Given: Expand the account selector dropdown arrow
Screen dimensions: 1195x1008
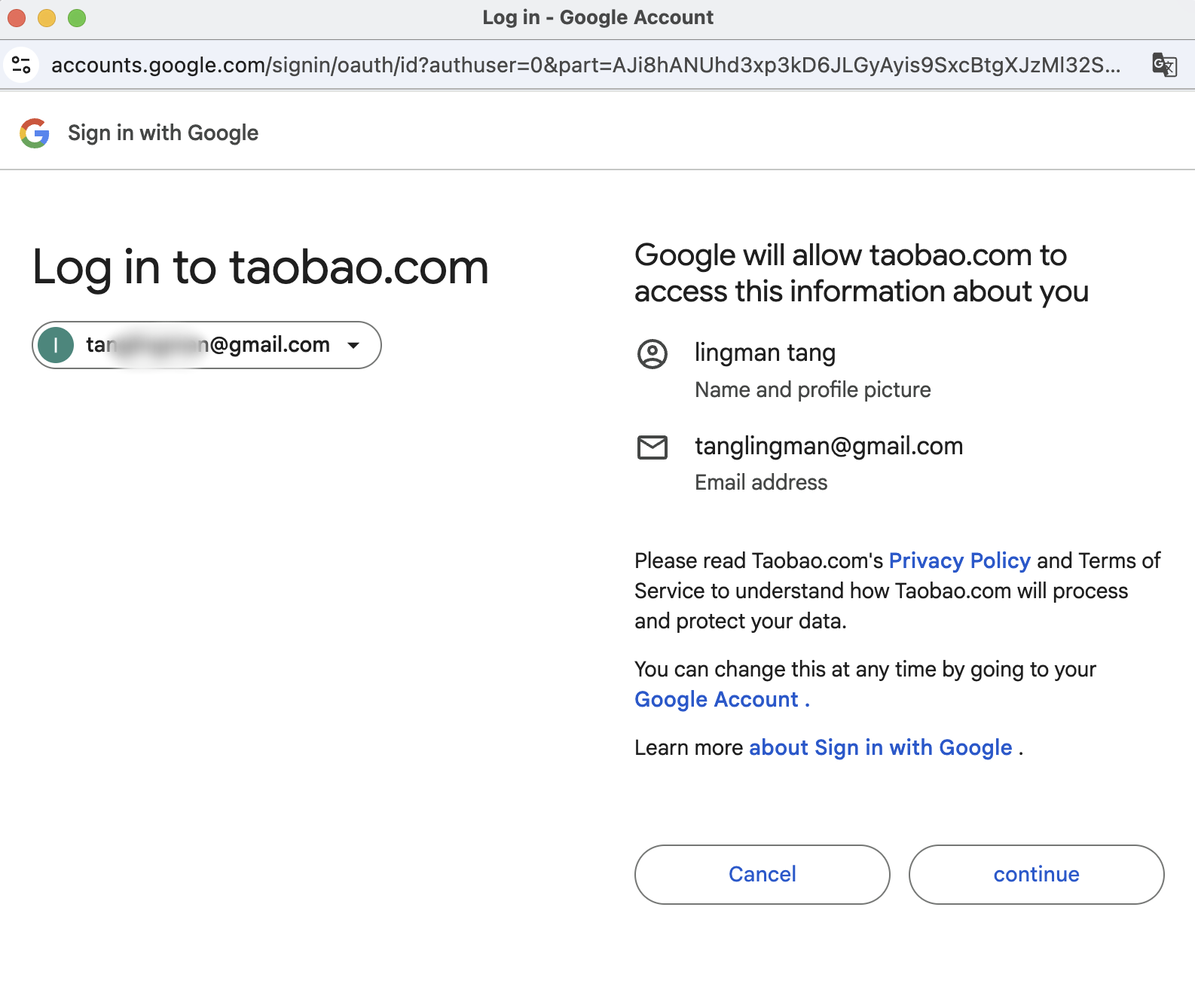Looking at the screenshot, I should pos(353,345).
